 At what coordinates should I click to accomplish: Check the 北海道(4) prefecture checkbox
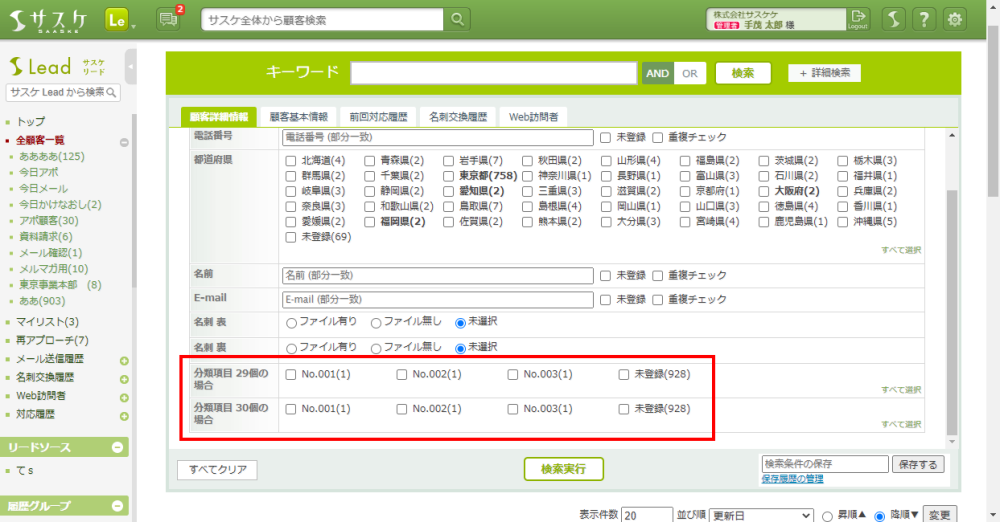[291, 161]
